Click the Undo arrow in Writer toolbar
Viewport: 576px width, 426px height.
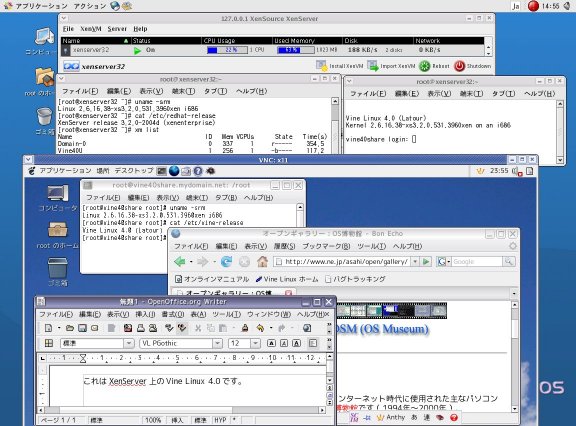pos(260,328)
